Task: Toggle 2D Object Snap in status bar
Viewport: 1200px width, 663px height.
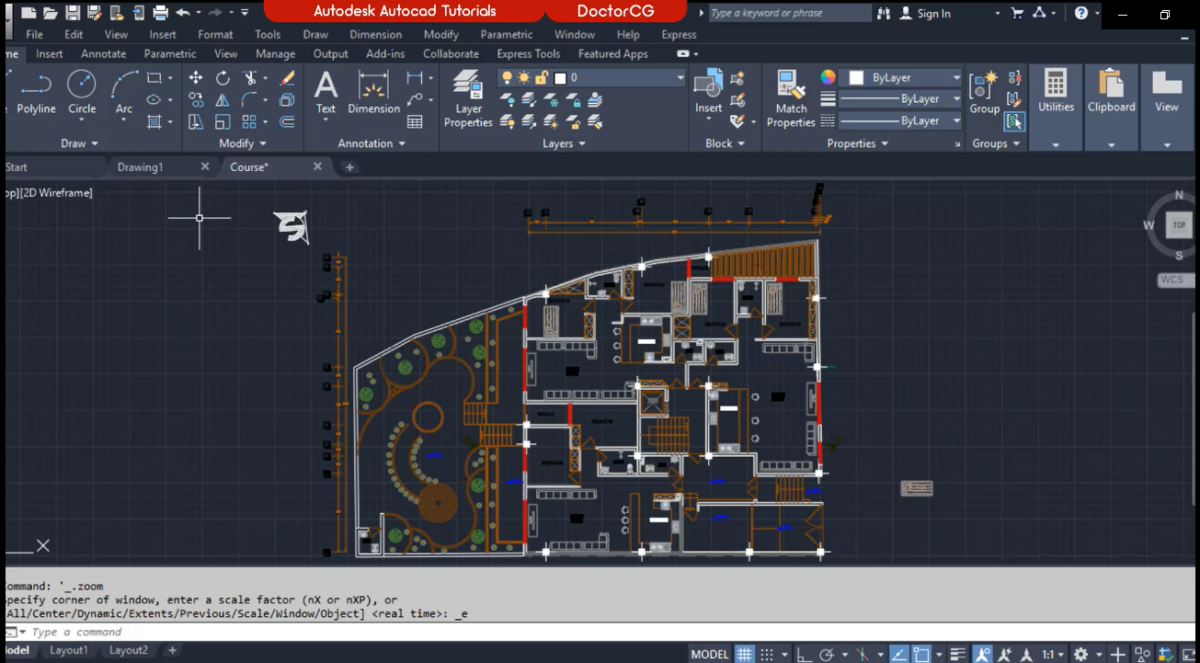Action: [x=922, y=654]
